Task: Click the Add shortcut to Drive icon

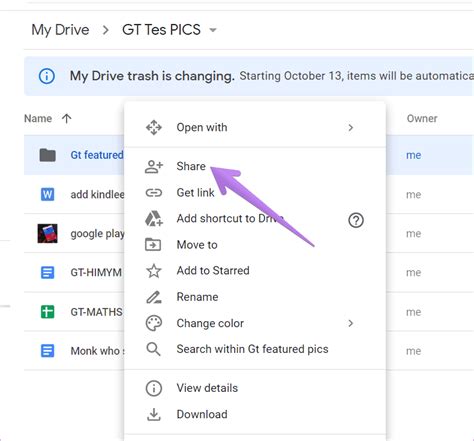Action: click(x=154, y=219)
